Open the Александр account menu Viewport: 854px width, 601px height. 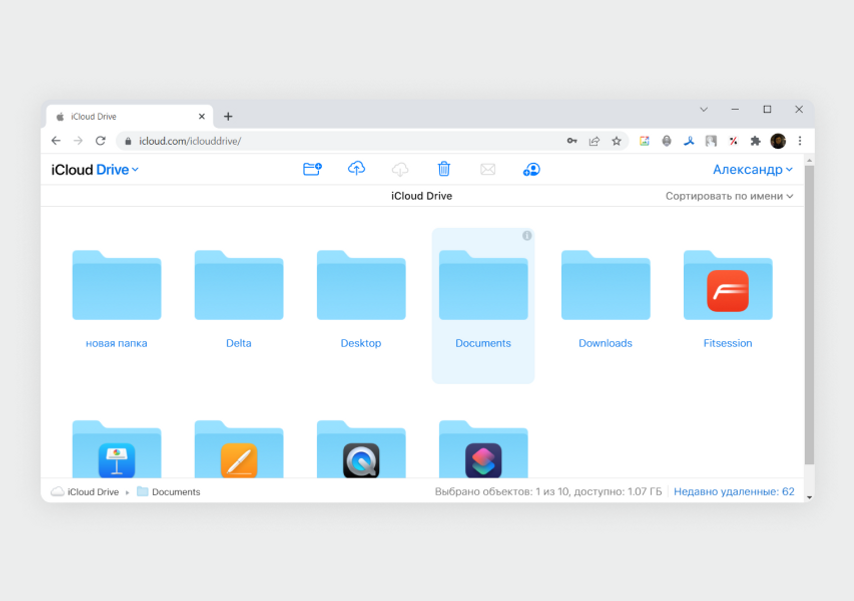(x=753, y=169)
